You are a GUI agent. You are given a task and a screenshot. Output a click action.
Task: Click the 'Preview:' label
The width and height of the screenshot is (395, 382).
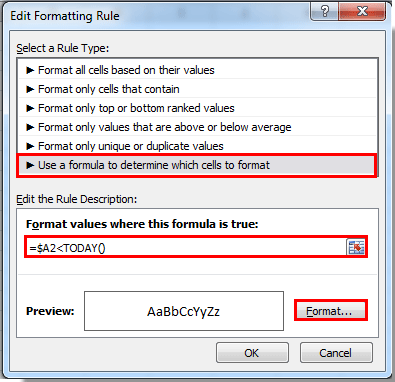point(50,311)
